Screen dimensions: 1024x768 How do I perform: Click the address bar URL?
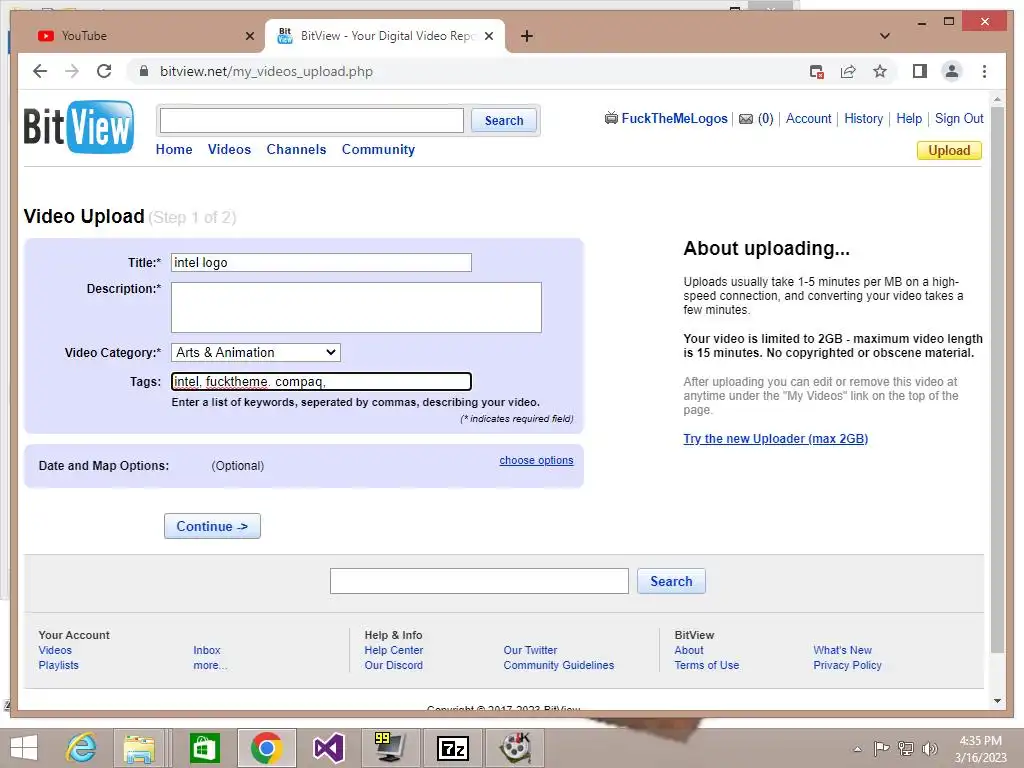pos(266,71)
